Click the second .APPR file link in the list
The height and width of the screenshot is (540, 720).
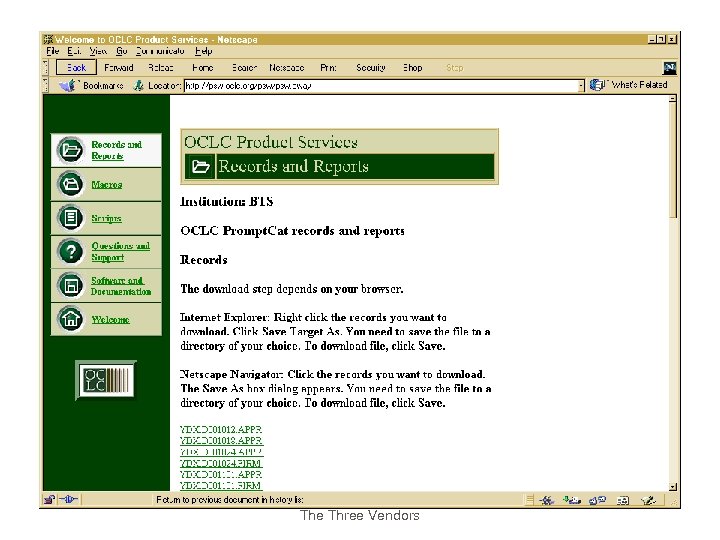(x=221, y=440)
